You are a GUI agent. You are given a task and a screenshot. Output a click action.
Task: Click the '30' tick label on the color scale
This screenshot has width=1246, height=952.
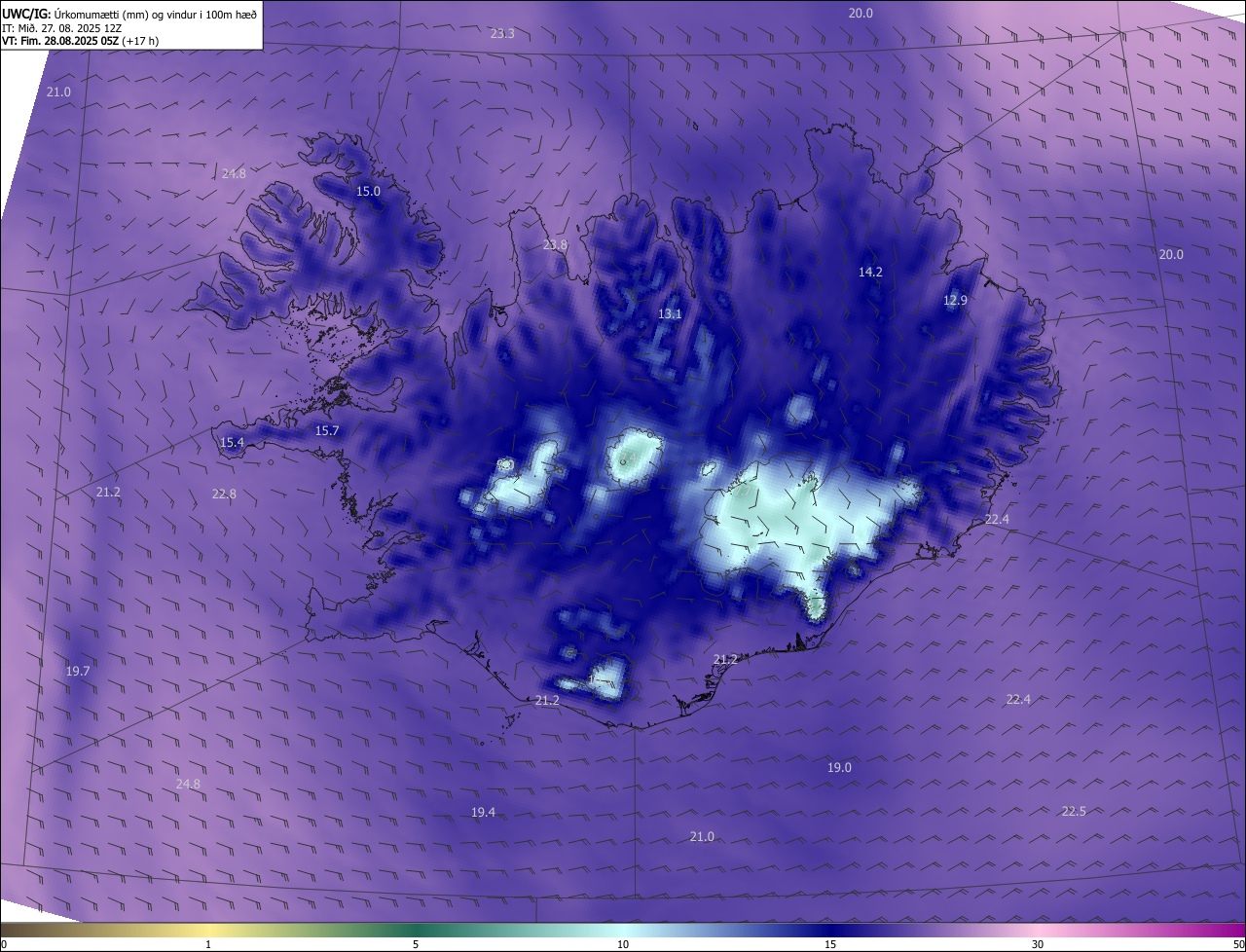click(x=1038, y=944)
